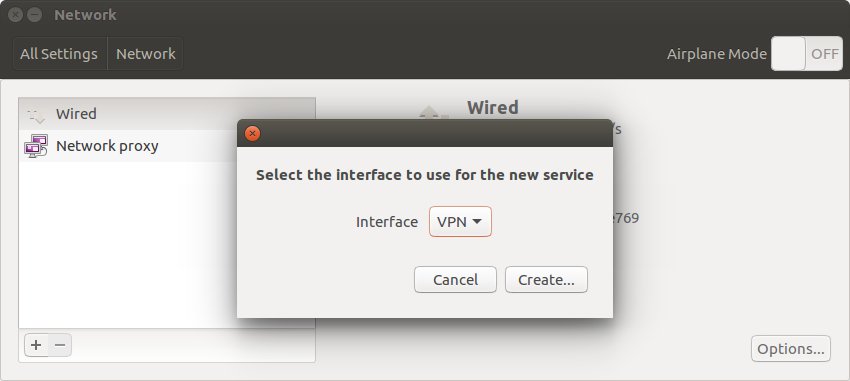
Task: Click the VPN dropdown arrow
Action: [477, 222]
